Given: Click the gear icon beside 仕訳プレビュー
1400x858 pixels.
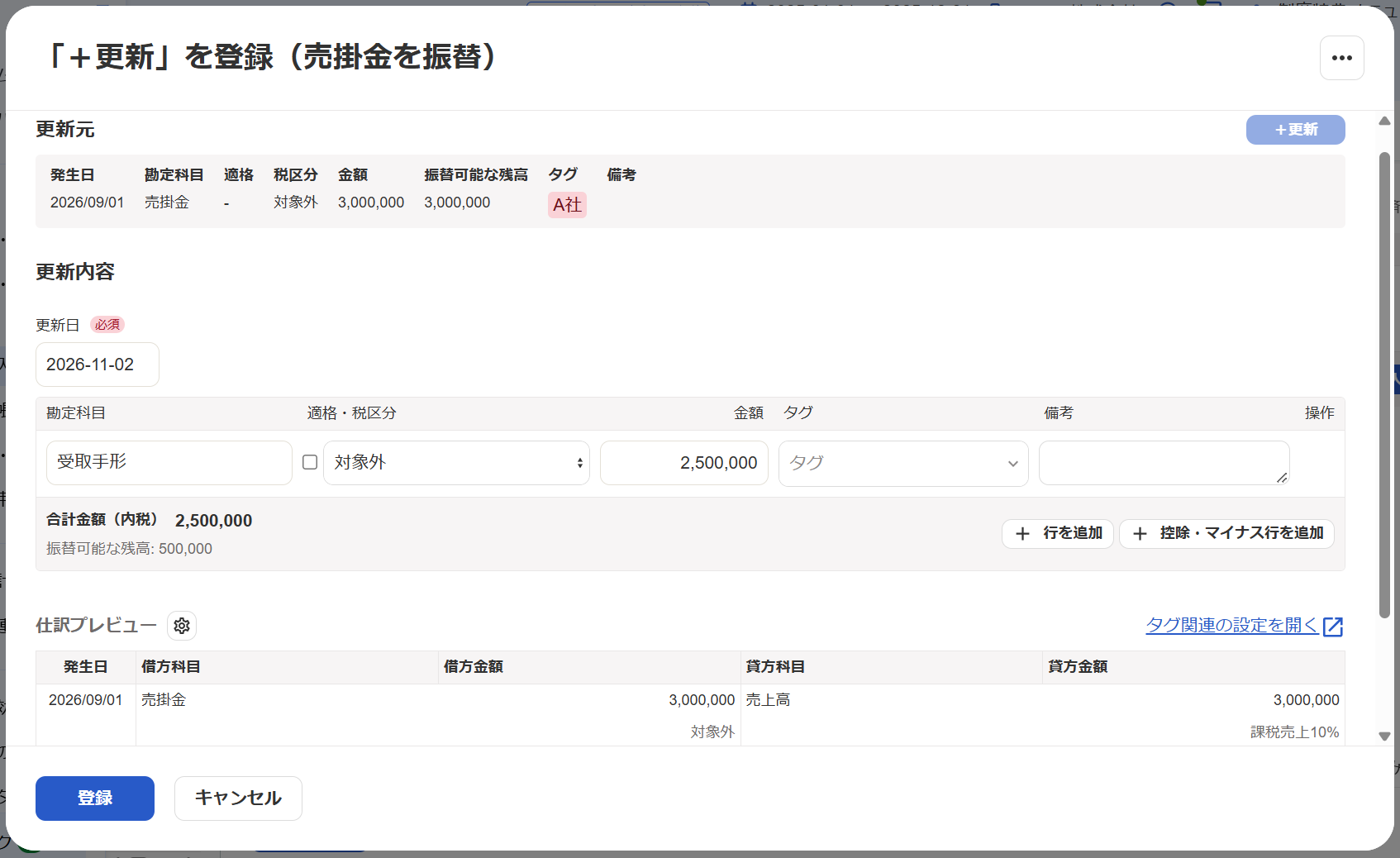Looking at the screenshot, I should point(182,626).
